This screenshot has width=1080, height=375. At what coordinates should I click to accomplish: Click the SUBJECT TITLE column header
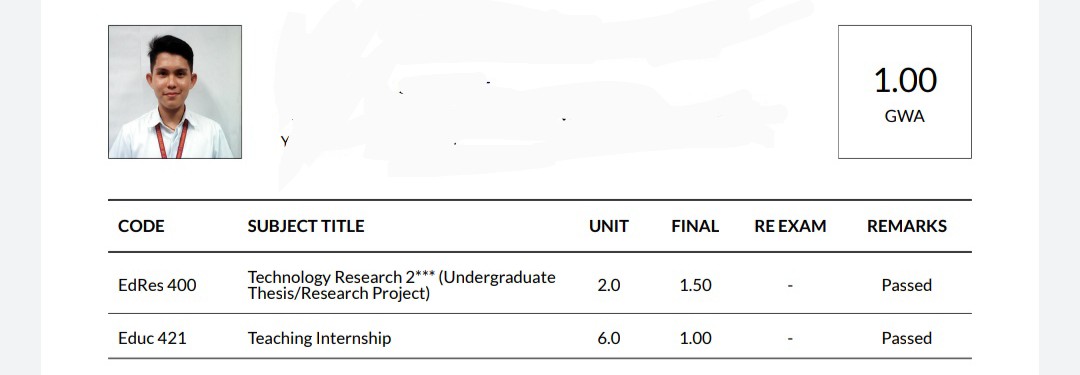pos(306,226)
